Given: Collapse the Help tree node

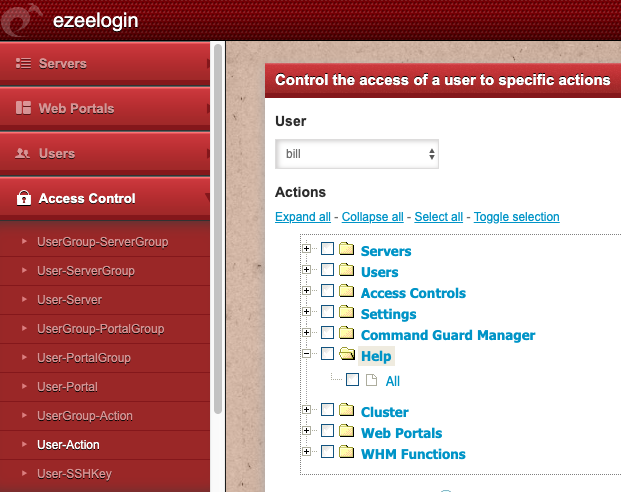Looking at the screenshot, I should 306,354.
